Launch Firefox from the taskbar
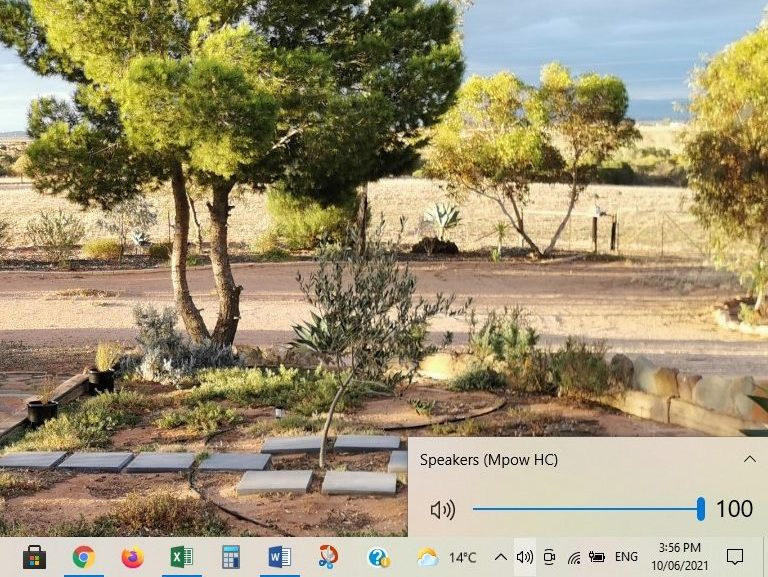The width and height of the screenshot is (768, 577). click(x=132, y=557)
